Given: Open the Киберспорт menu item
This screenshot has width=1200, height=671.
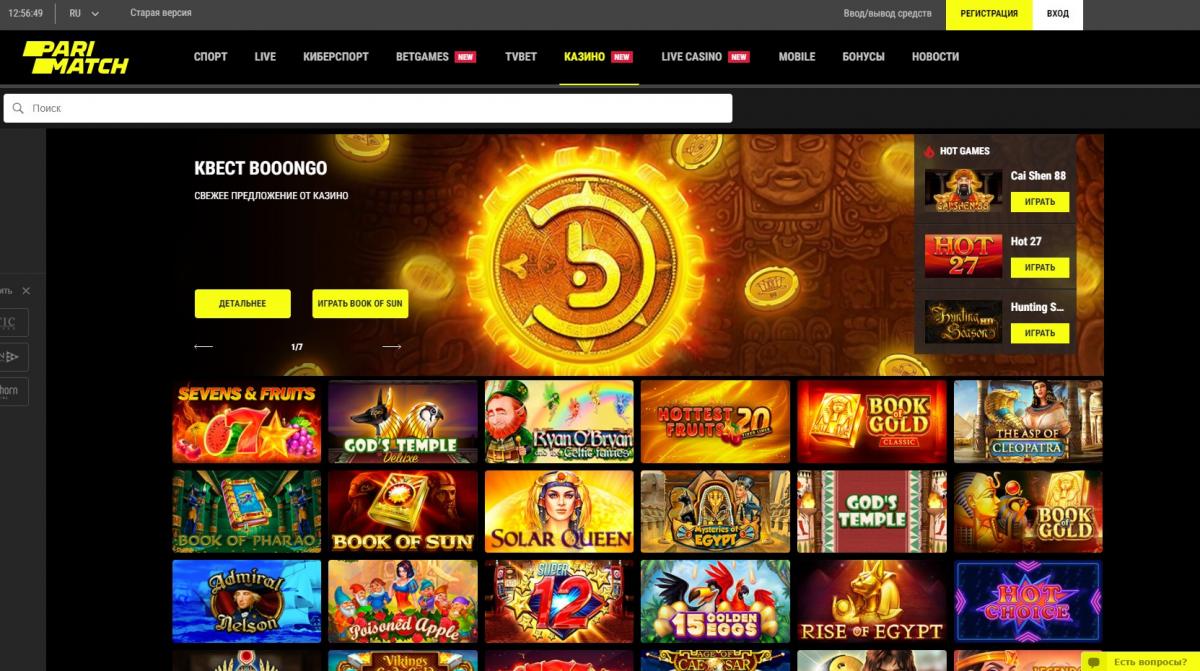Looking at the screenshot, I should (x=336, y=57).
